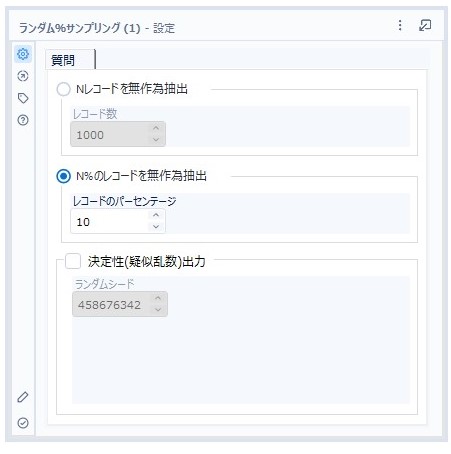This screenshot has width=451, height=454.
Task: Select Nレコードを無作為抽出 radio button
Action: point(63,89)
